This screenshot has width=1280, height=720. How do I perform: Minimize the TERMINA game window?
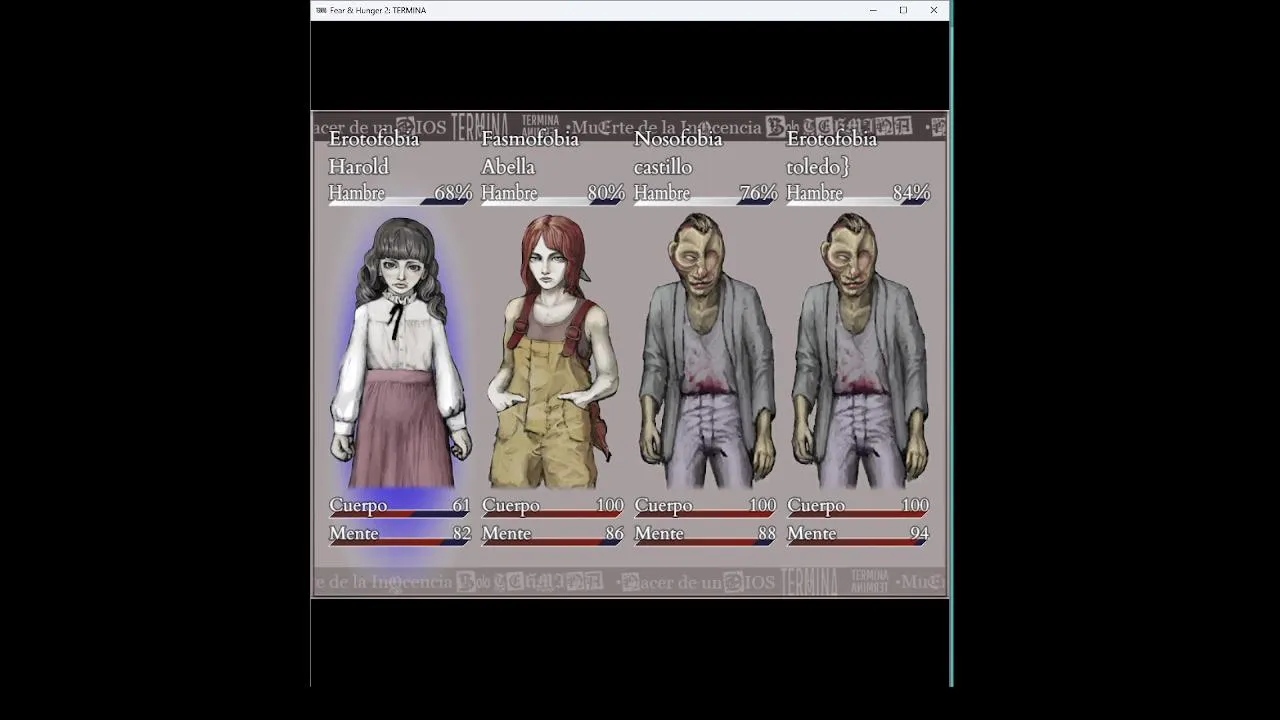873,10
